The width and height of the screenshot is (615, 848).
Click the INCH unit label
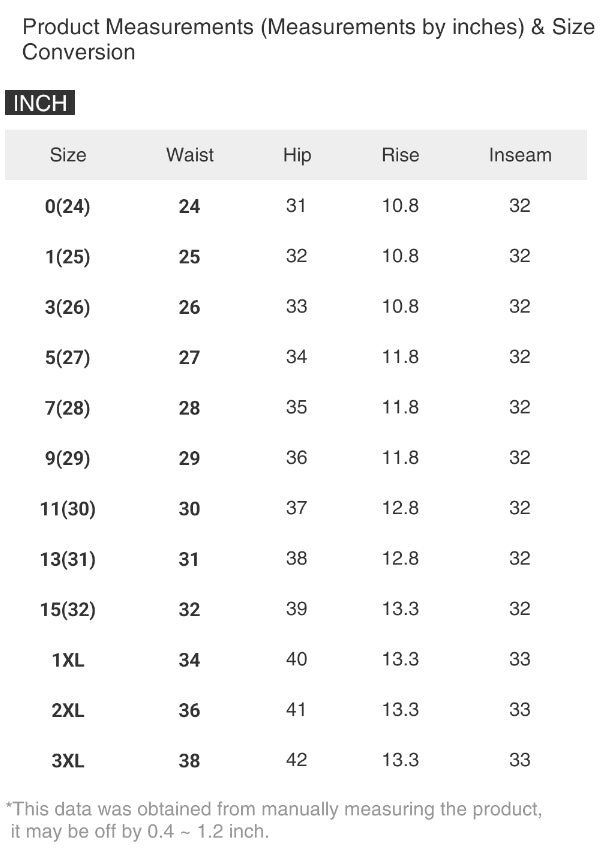click(x=40, y=104)
